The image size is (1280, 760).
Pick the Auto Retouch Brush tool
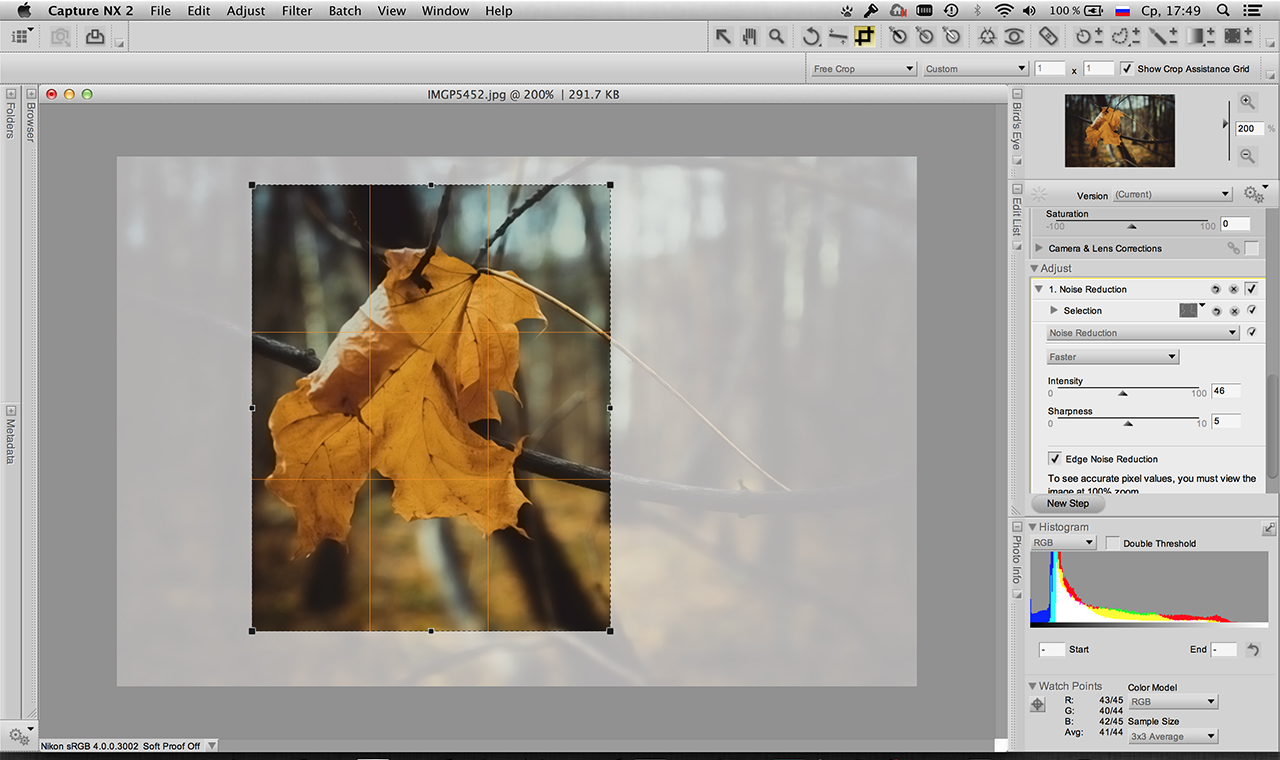(x=1048, y=36)
